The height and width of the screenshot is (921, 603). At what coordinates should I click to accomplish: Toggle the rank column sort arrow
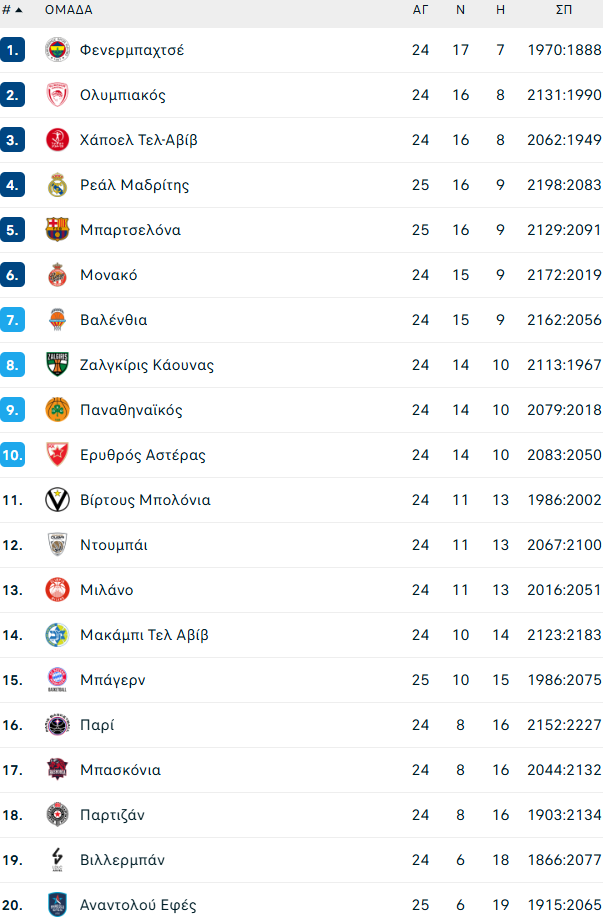click(19, 12)
